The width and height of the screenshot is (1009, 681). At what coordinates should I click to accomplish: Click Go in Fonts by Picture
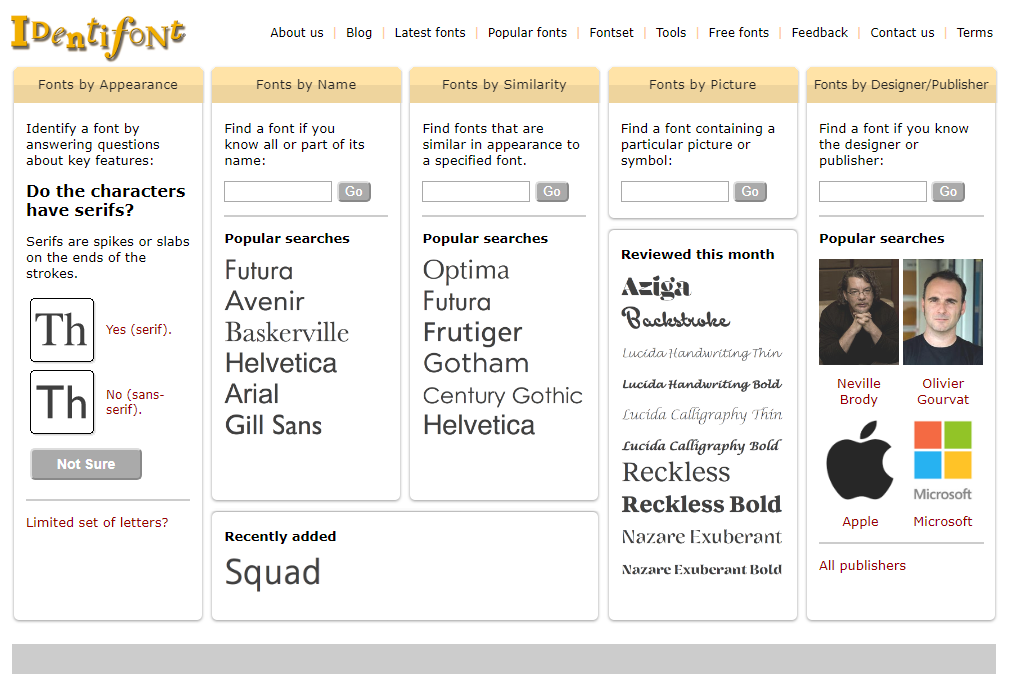pos(750,192)
